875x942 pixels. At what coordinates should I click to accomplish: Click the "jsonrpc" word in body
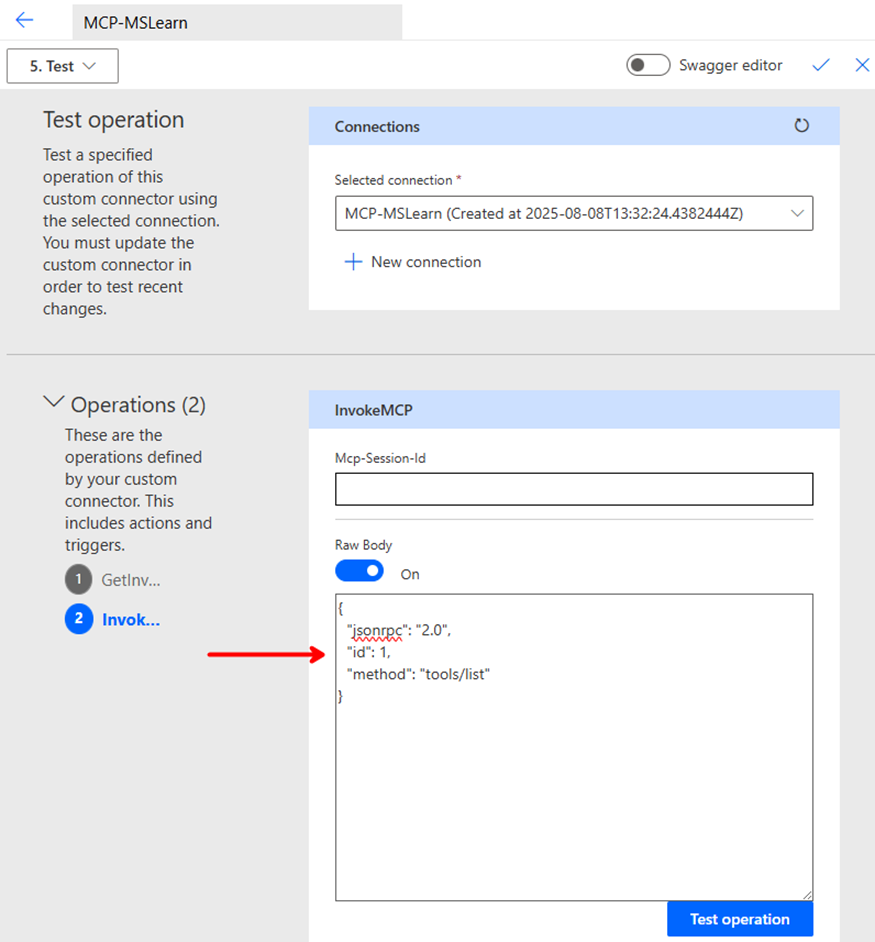point(377,630)
